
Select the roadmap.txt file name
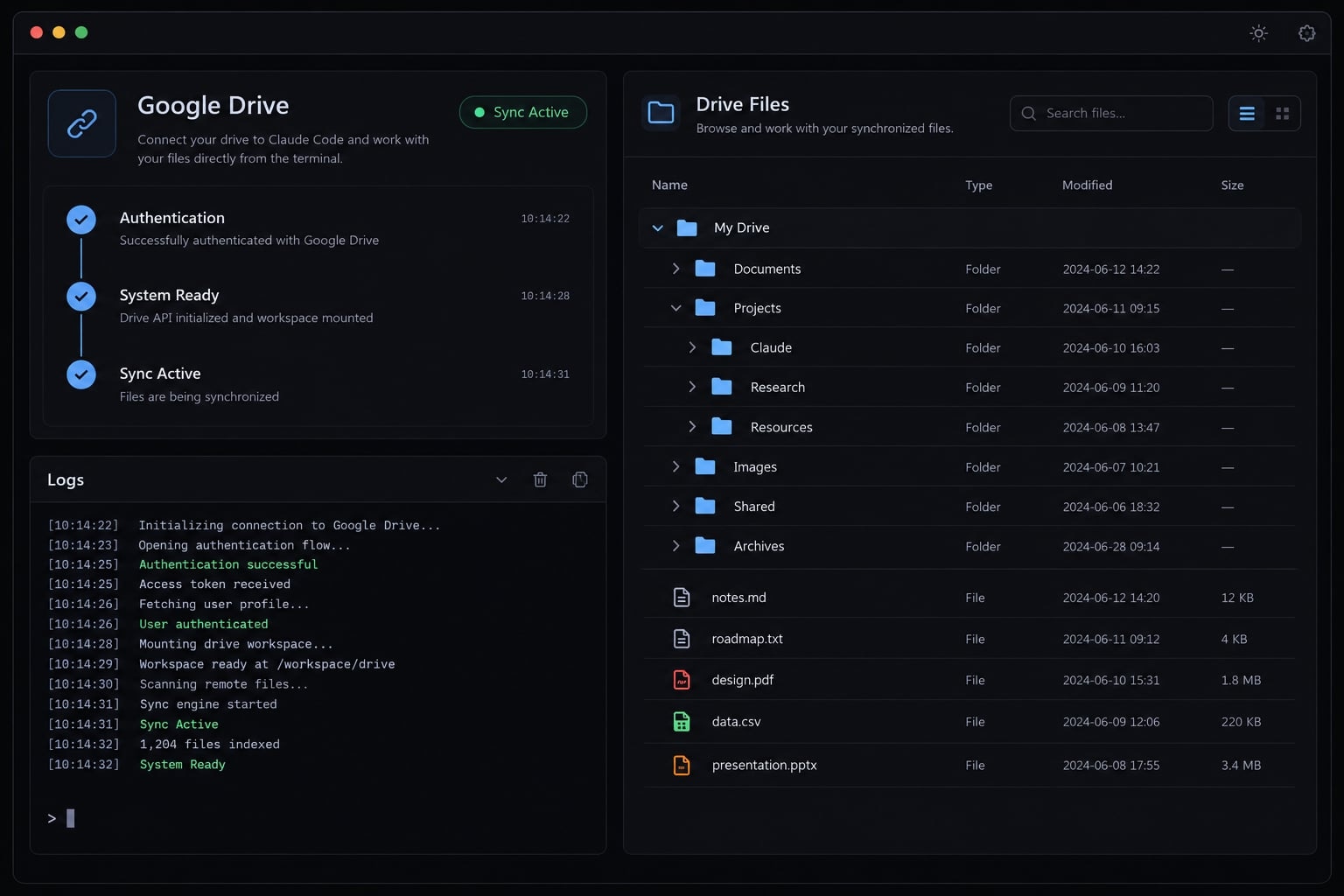tap(747, 639)
